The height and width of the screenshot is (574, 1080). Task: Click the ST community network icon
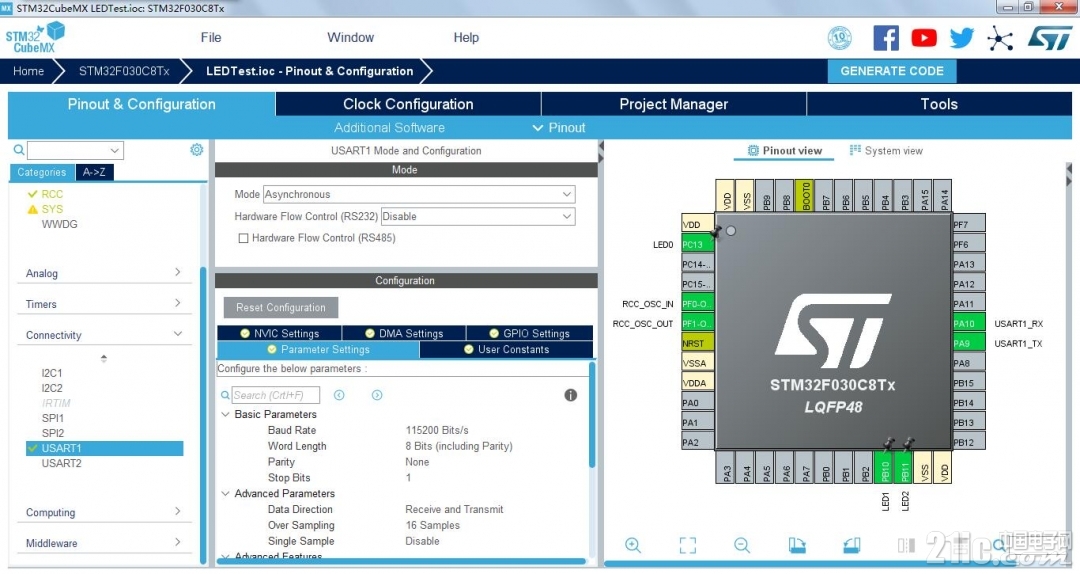pyautogui.click(x=1000, y=39)
